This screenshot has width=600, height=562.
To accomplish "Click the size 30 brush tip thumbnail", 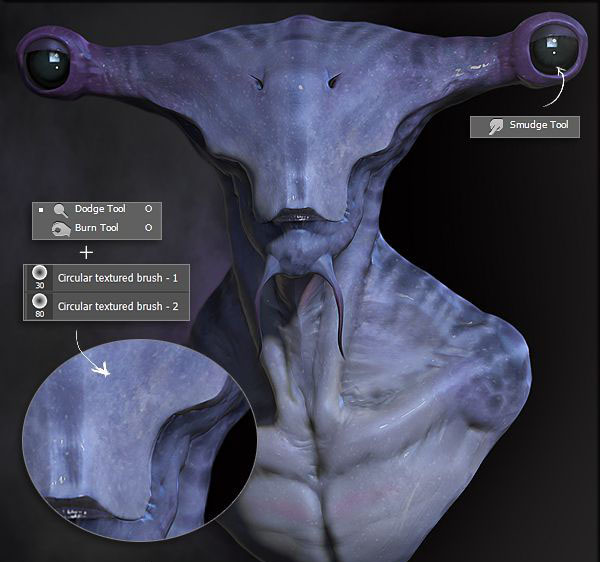I will [39, 273].
